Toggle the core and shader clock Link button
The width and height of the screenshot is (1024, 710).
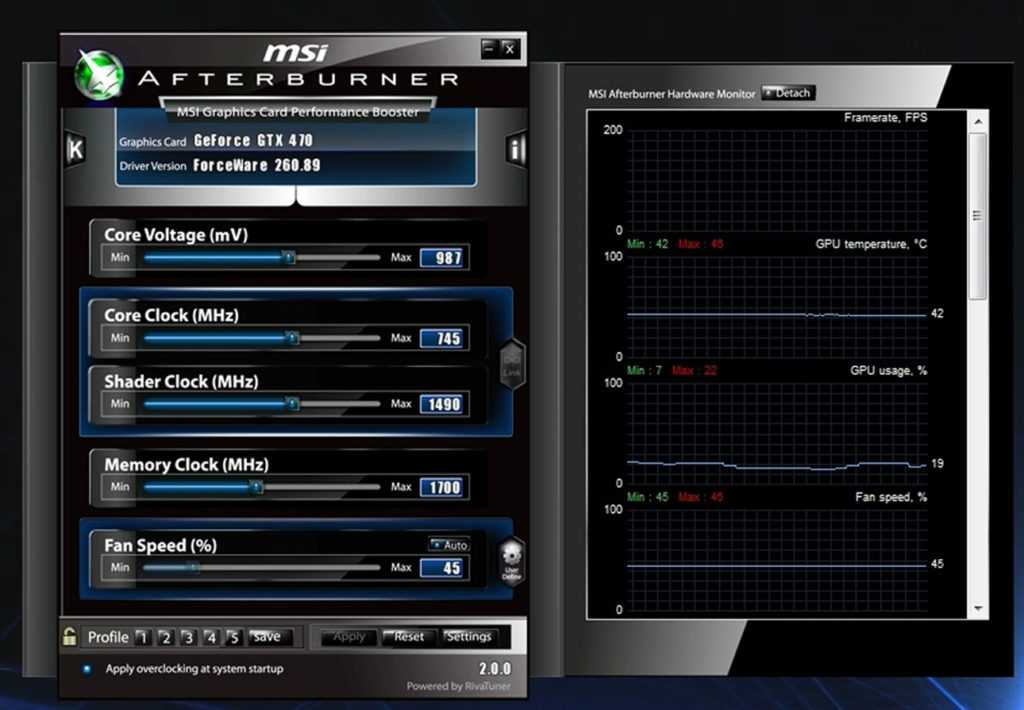[512, 364]
